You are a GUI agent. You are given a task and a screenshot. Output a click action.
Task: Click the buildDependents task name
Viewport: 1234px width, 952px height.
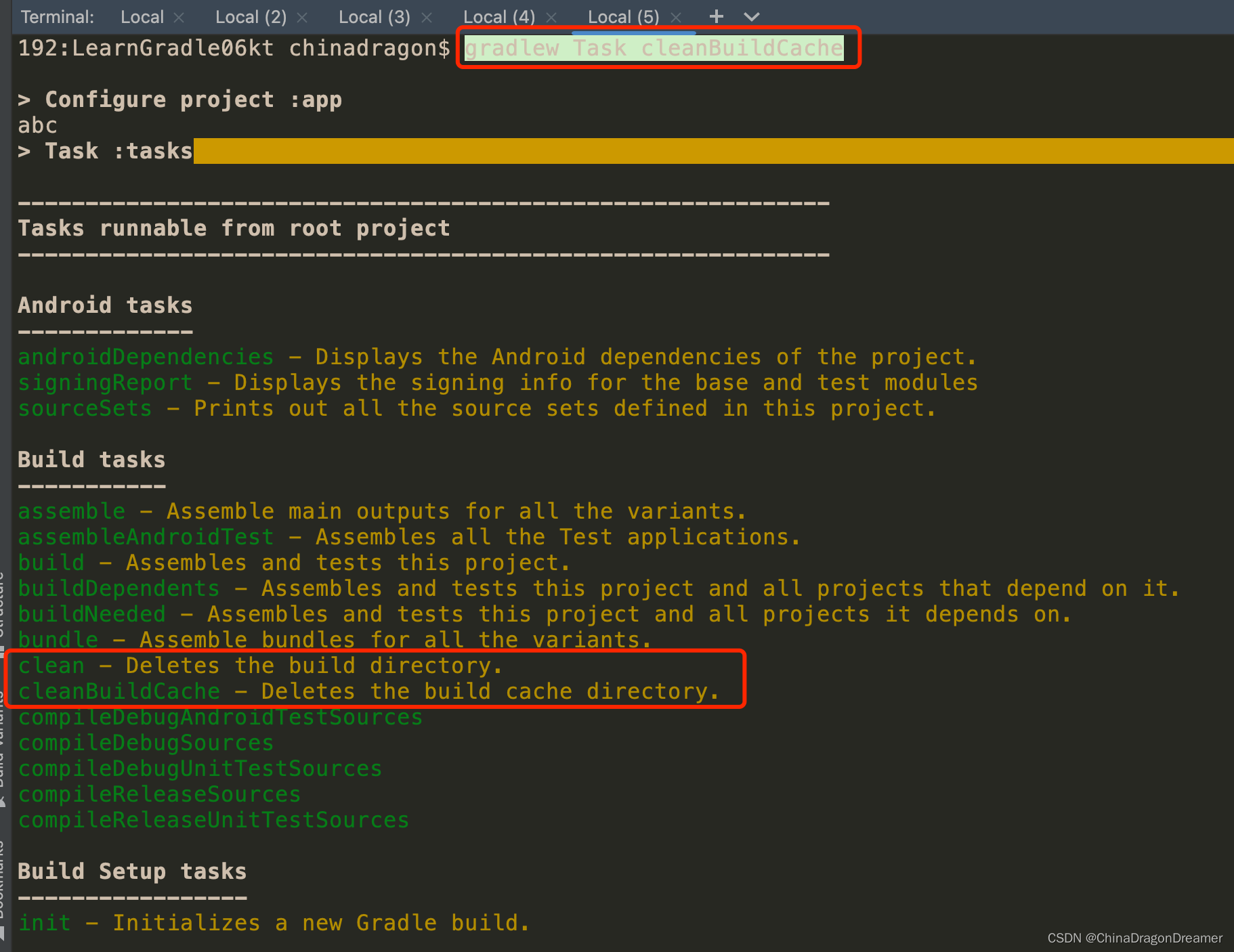[119, 588]
